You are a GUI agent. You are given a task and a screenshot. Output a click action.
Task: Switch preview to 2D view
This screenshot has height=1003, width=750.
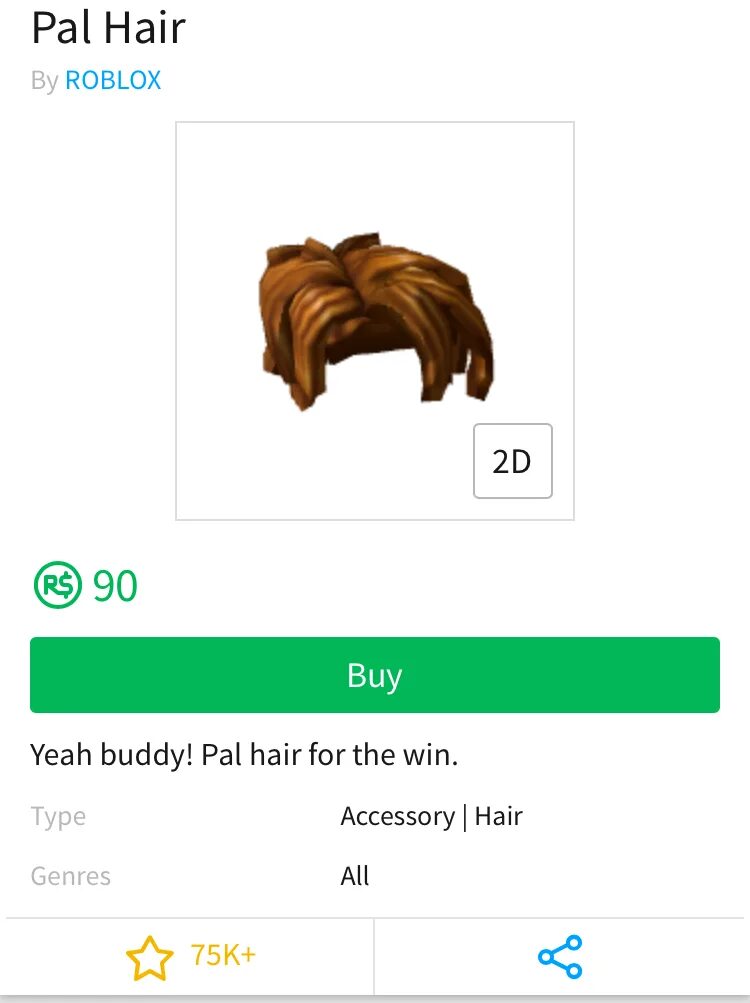(x=513, y=461)
